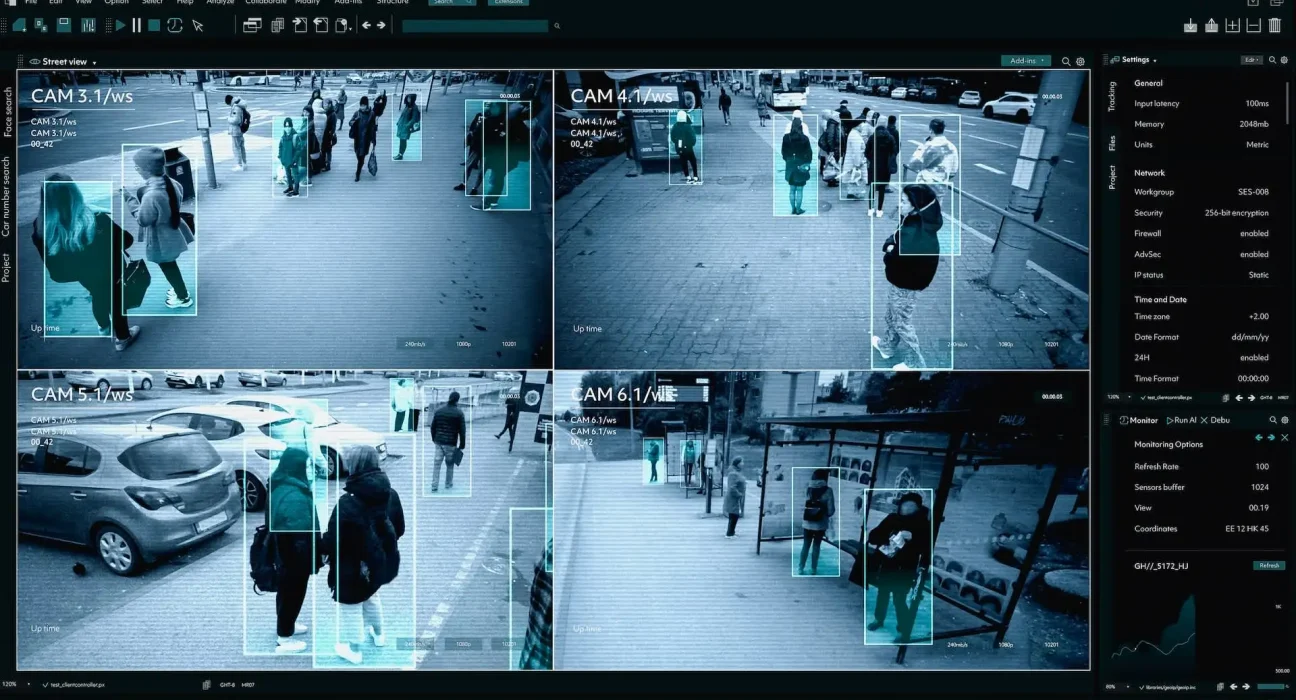Click the gear icon in Monitor panel
This screenshot has height=700, width=1296.
click(x=1285, y=420)
